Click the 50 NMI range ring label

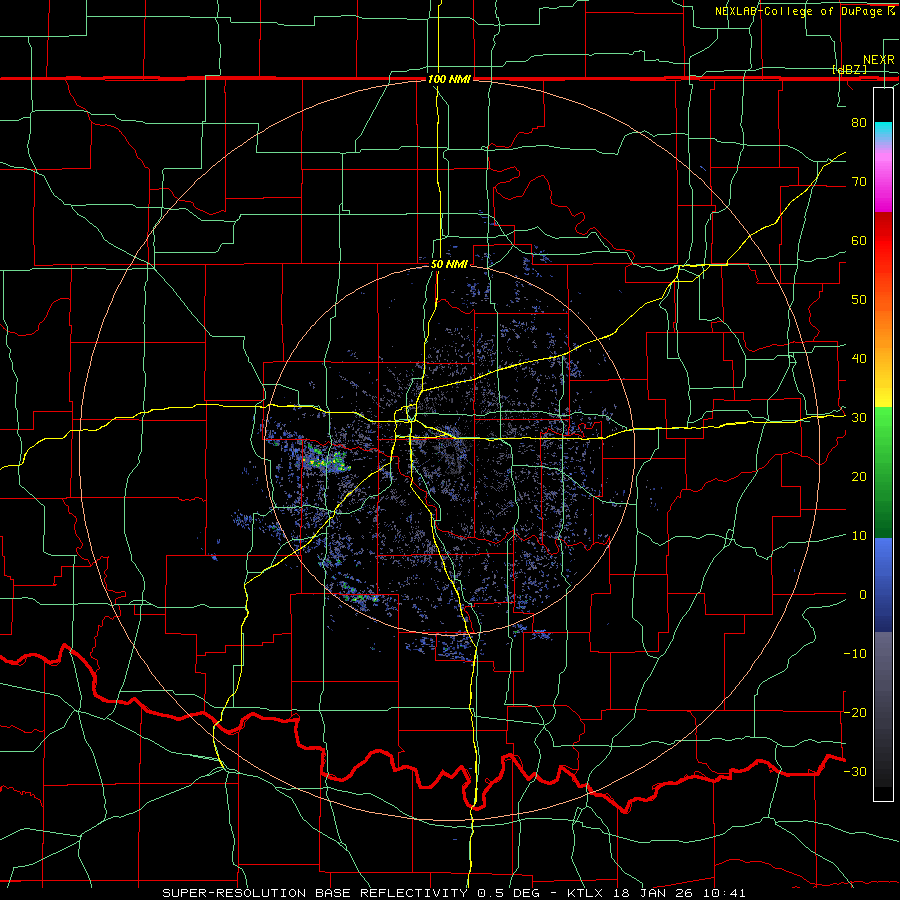point(449,265)
